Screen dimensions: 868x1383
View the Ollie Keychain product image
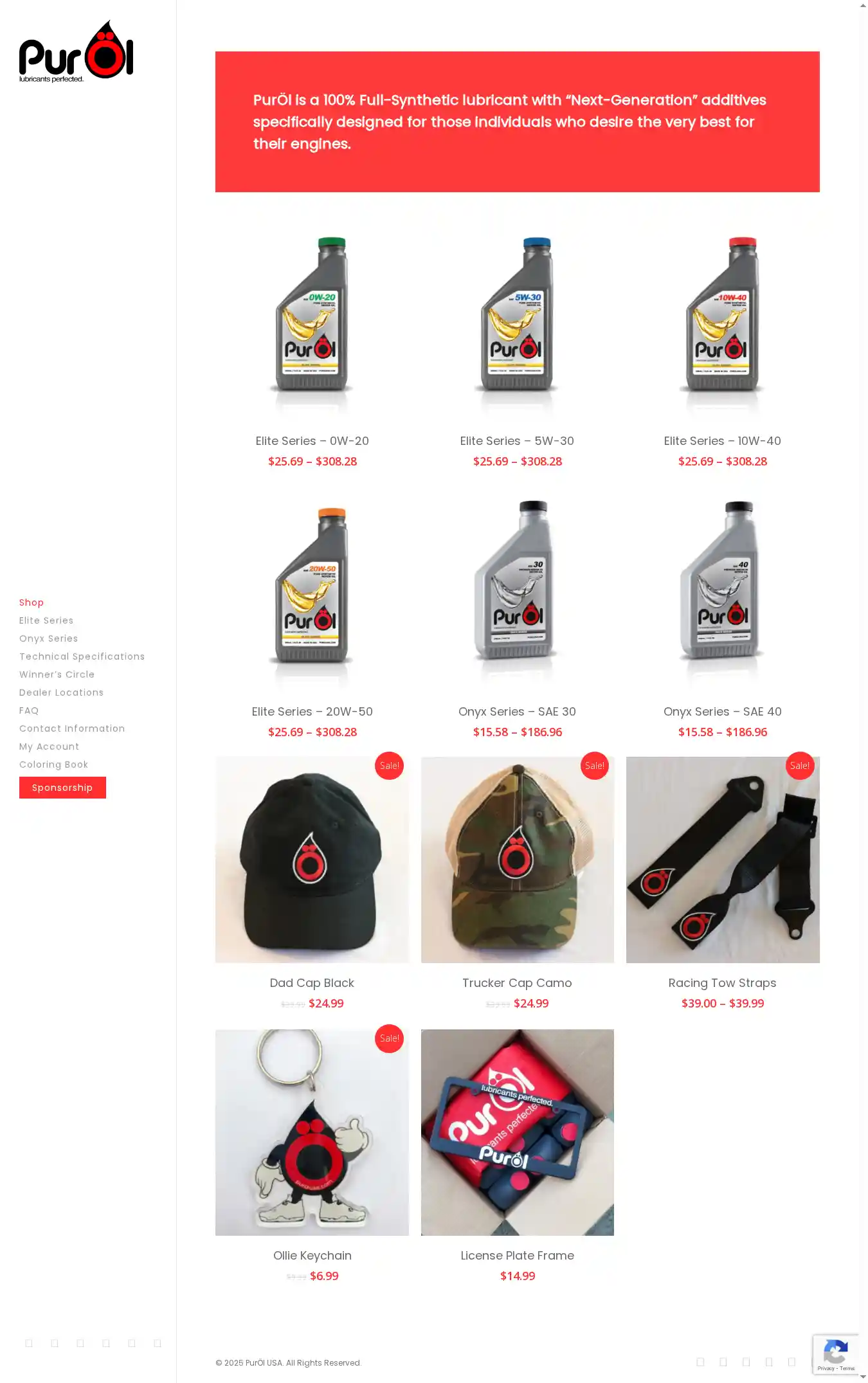pos(312,1132)
